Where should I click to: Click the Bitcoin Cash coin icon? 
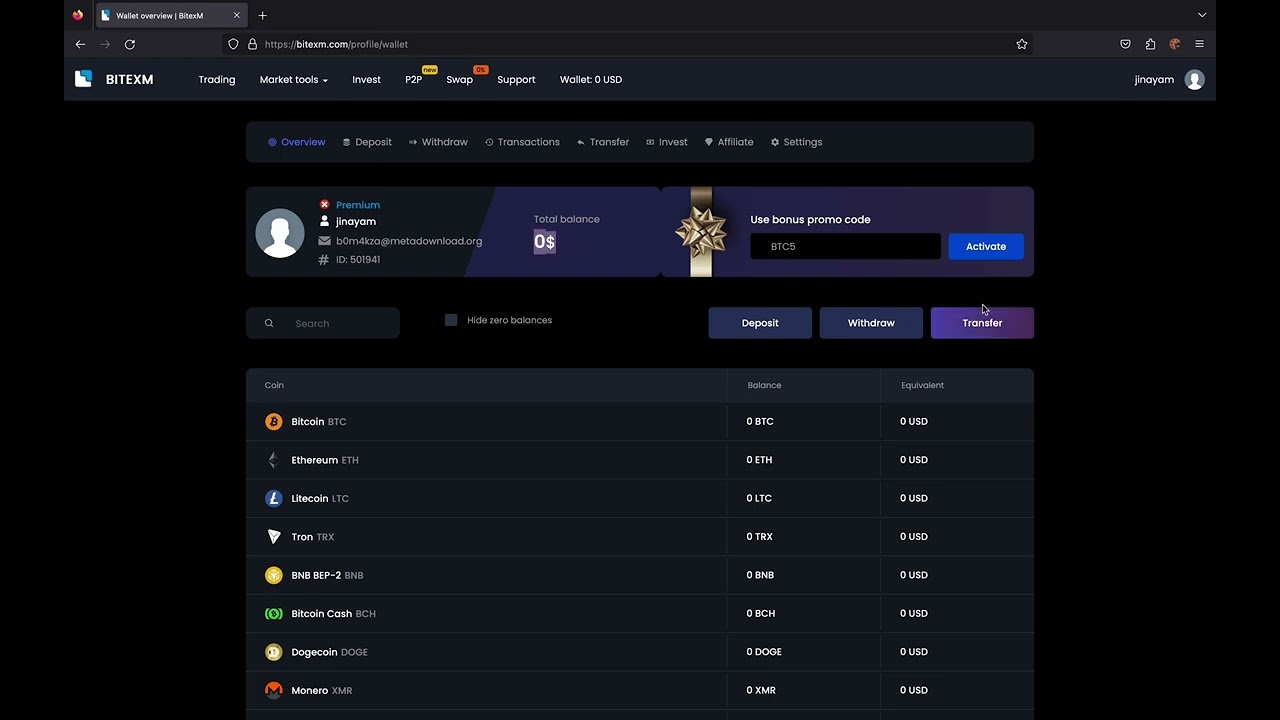(x=273, y=614)
